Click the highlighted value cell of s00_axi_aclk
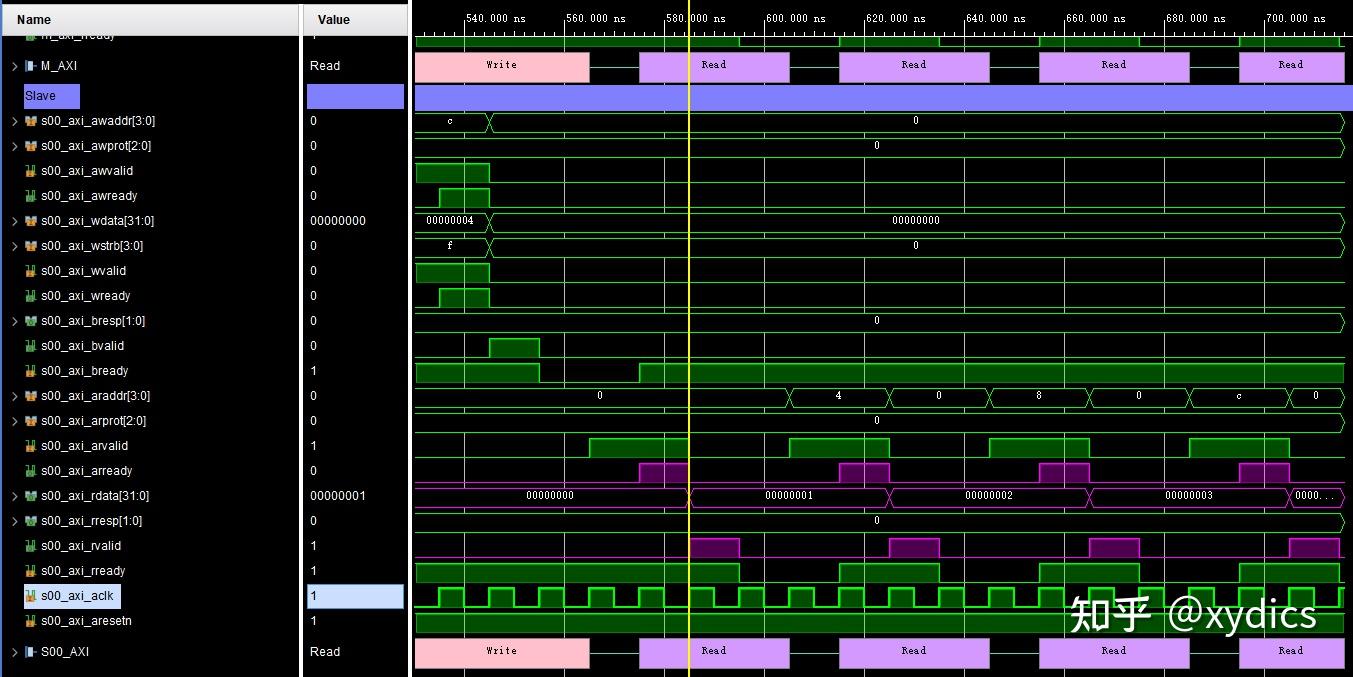 (x=355, y=596)
